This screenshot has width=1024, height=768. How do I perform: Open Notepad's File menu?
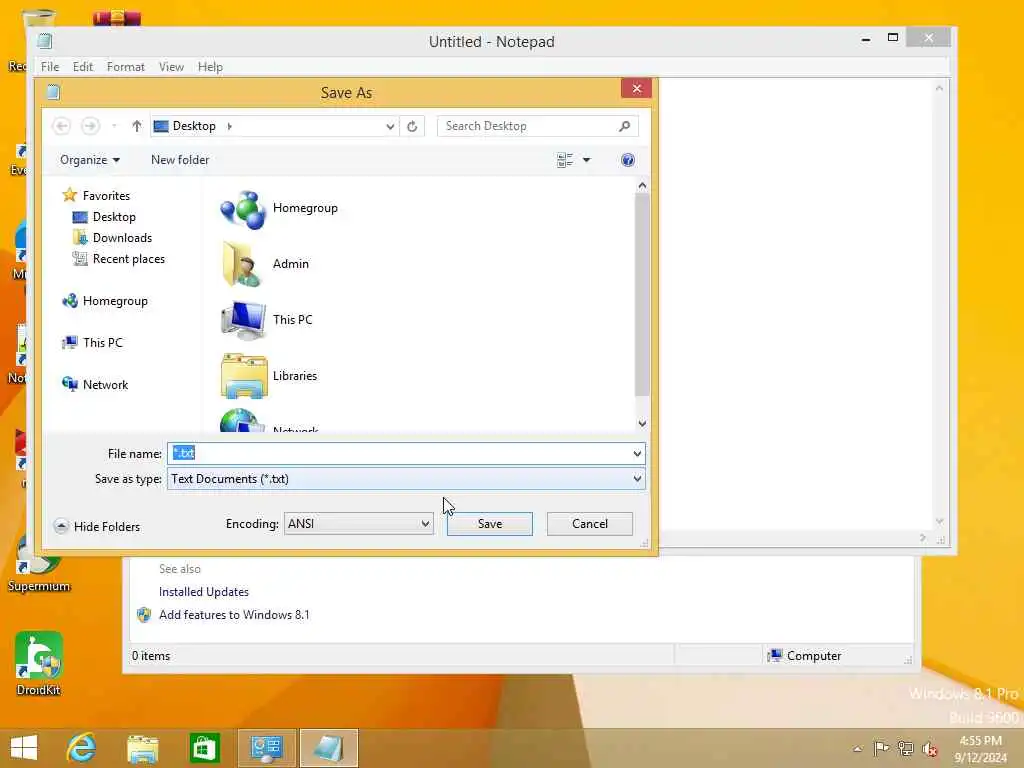click(50, 67)
